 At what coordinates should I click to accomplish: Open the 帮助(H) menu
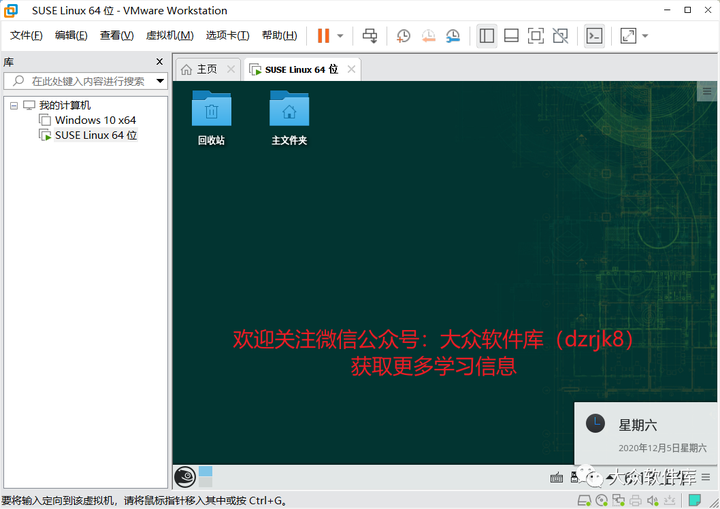279,35
